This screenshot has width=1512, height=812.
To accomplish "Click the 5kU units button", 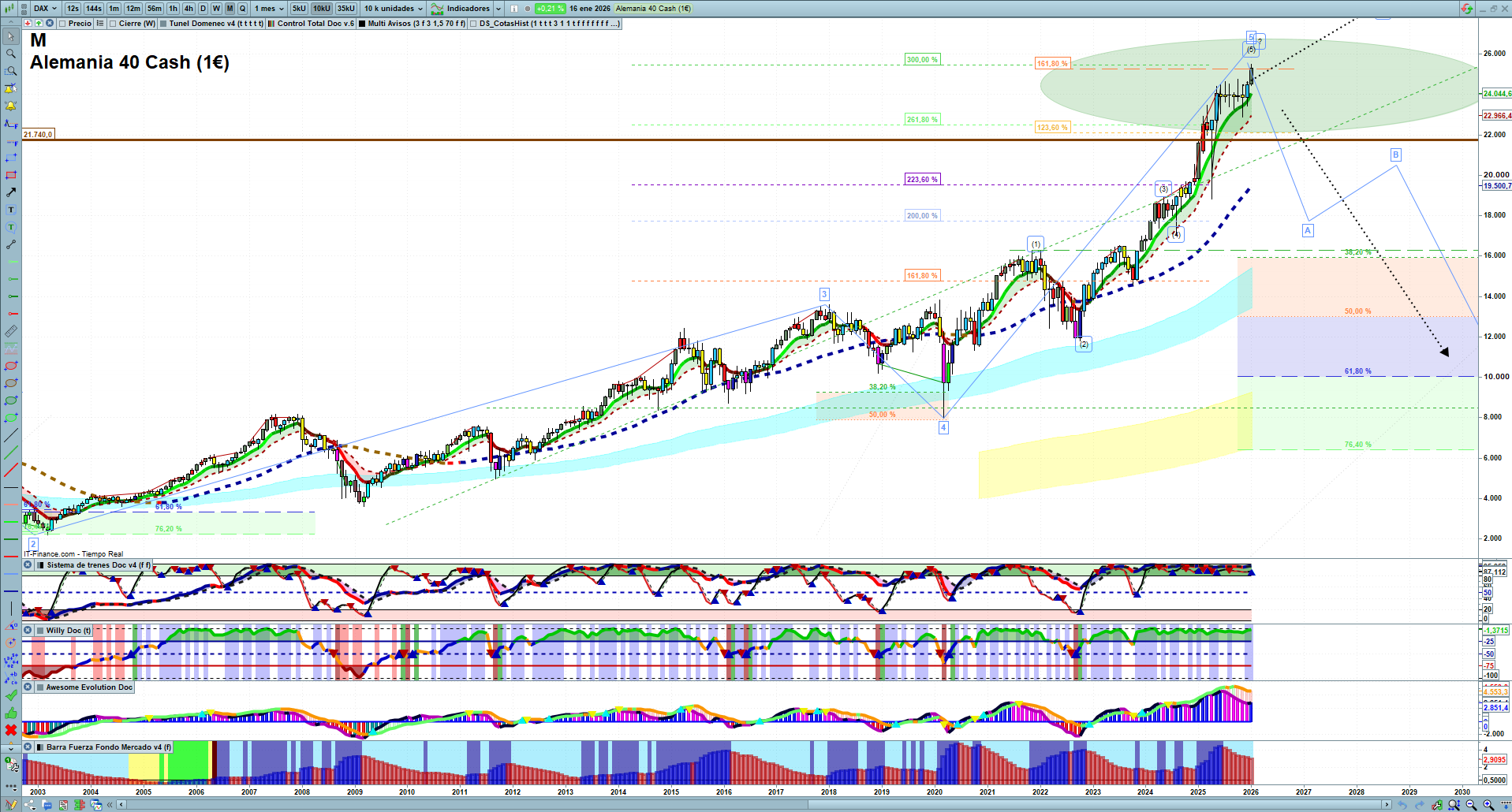I will point(299,9).
